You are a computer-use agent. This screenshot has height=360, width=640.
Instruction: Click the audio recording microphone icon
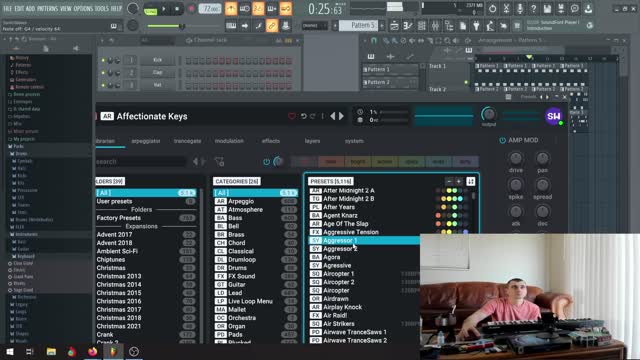(x=520, y=9)
